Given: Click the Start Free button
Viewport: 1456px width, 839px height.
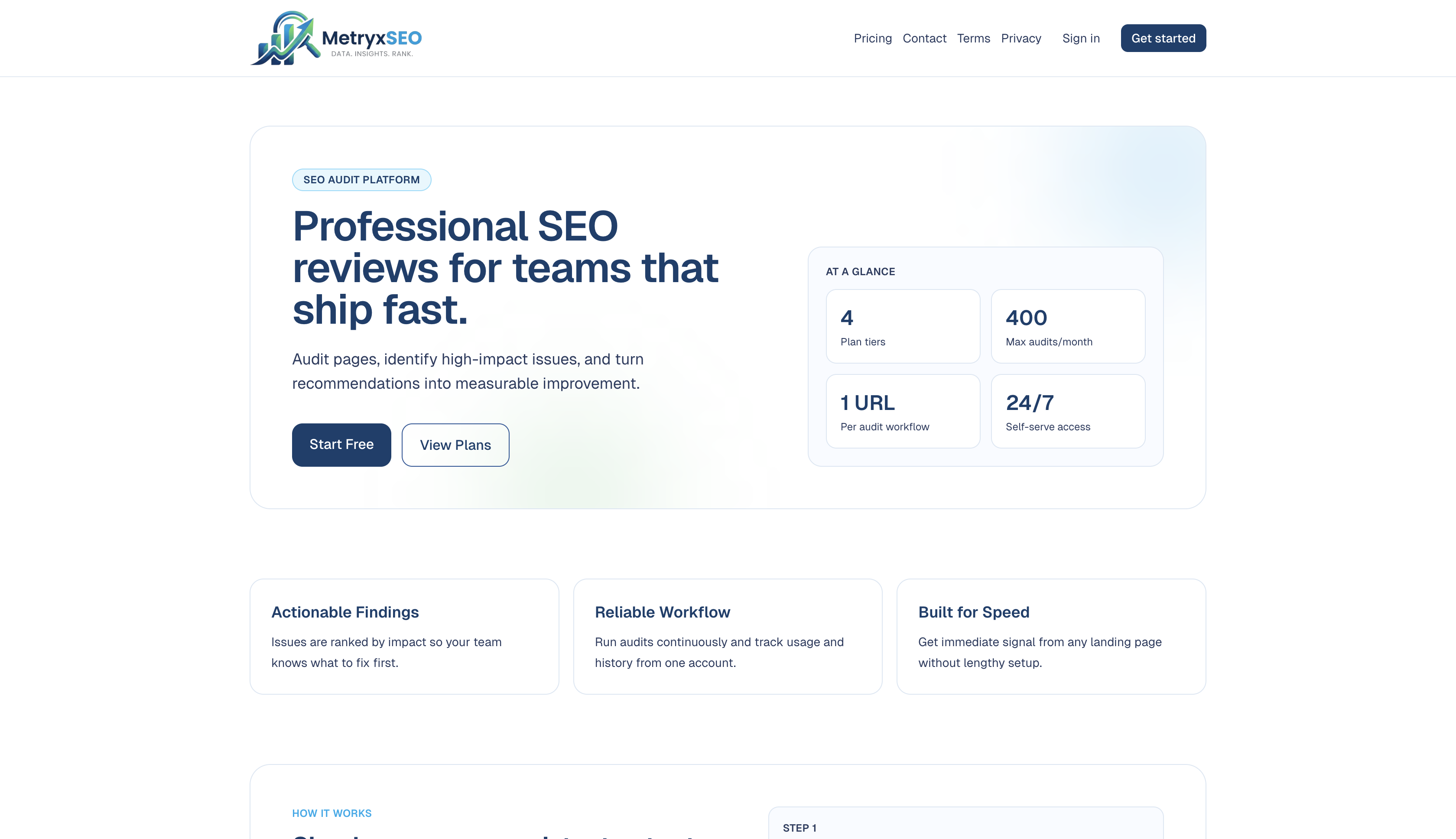Looking at the screenshot, I should [x=341, y=444].
